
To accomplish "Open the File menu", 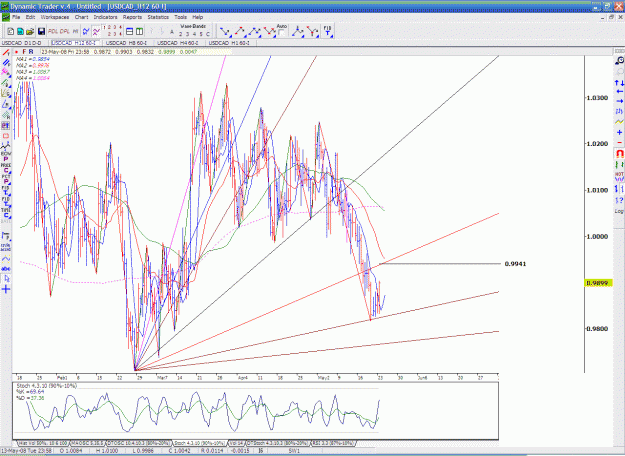I will click(16, 17).
